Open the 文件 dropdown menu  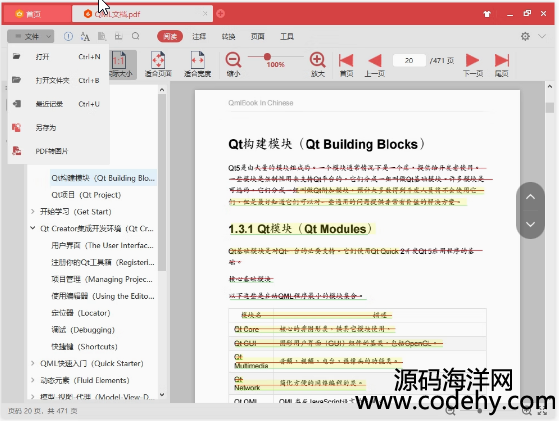31,36
